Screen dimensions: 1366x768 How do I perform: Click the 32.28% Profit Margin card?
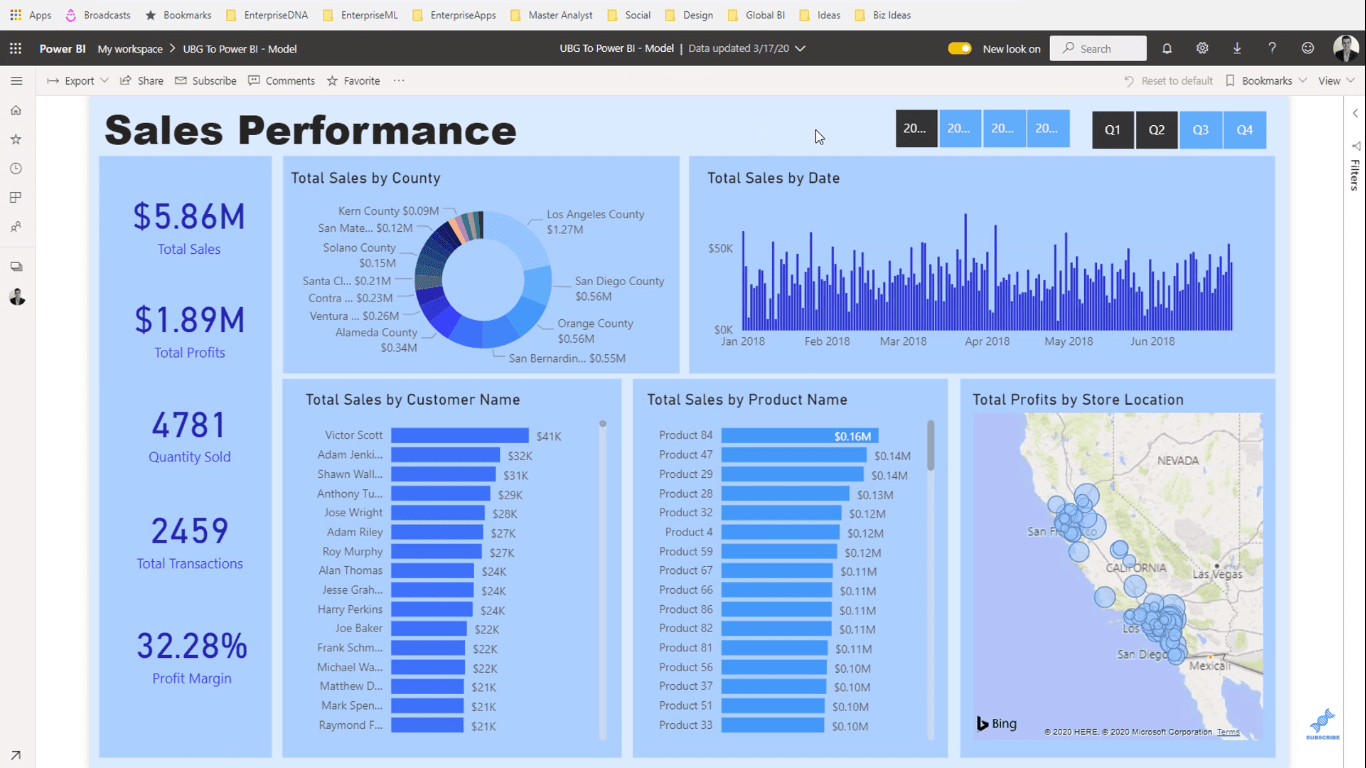tap(191, 657)
